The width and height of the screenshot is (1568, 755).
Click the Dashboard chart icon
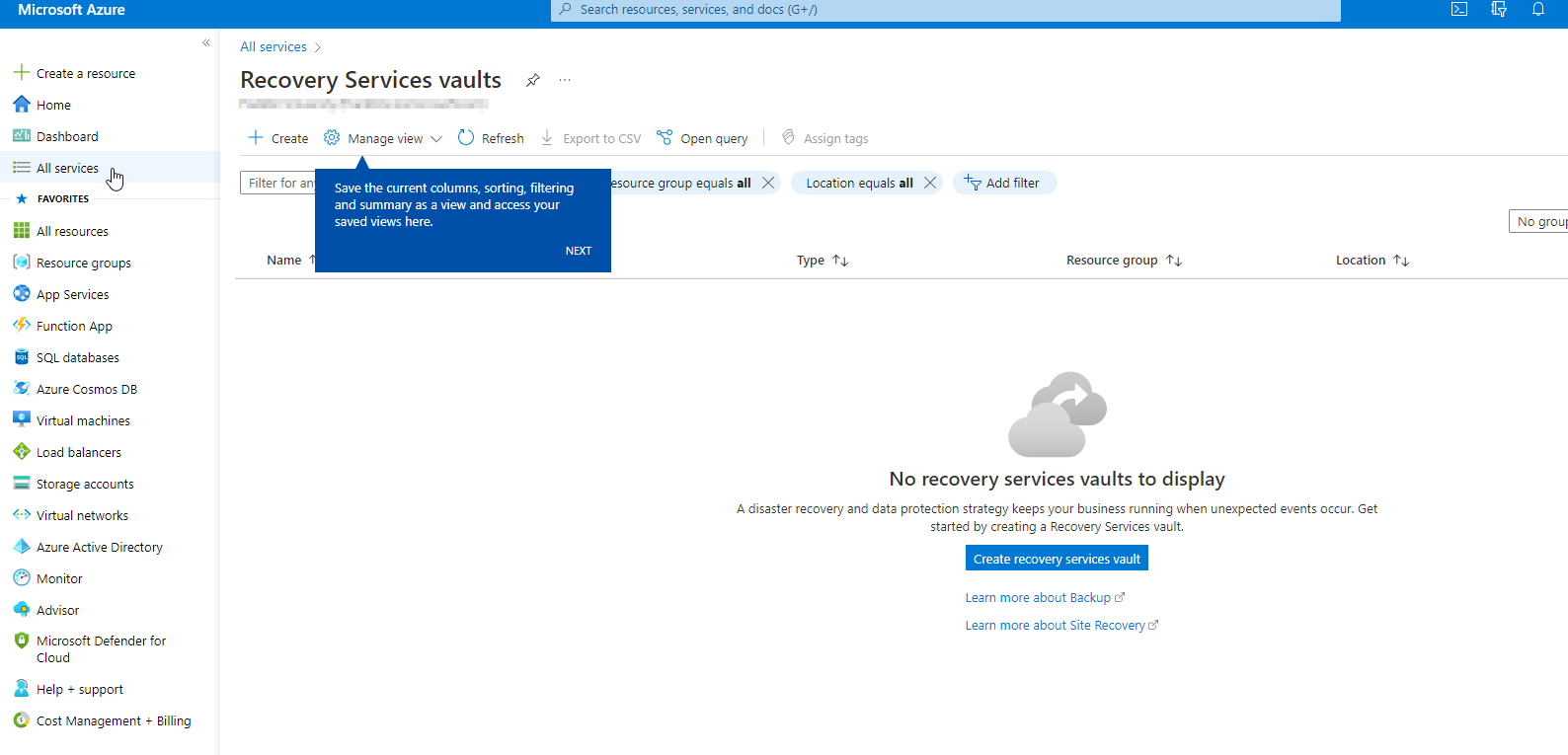pyautogui.click(x=22, y=135)
